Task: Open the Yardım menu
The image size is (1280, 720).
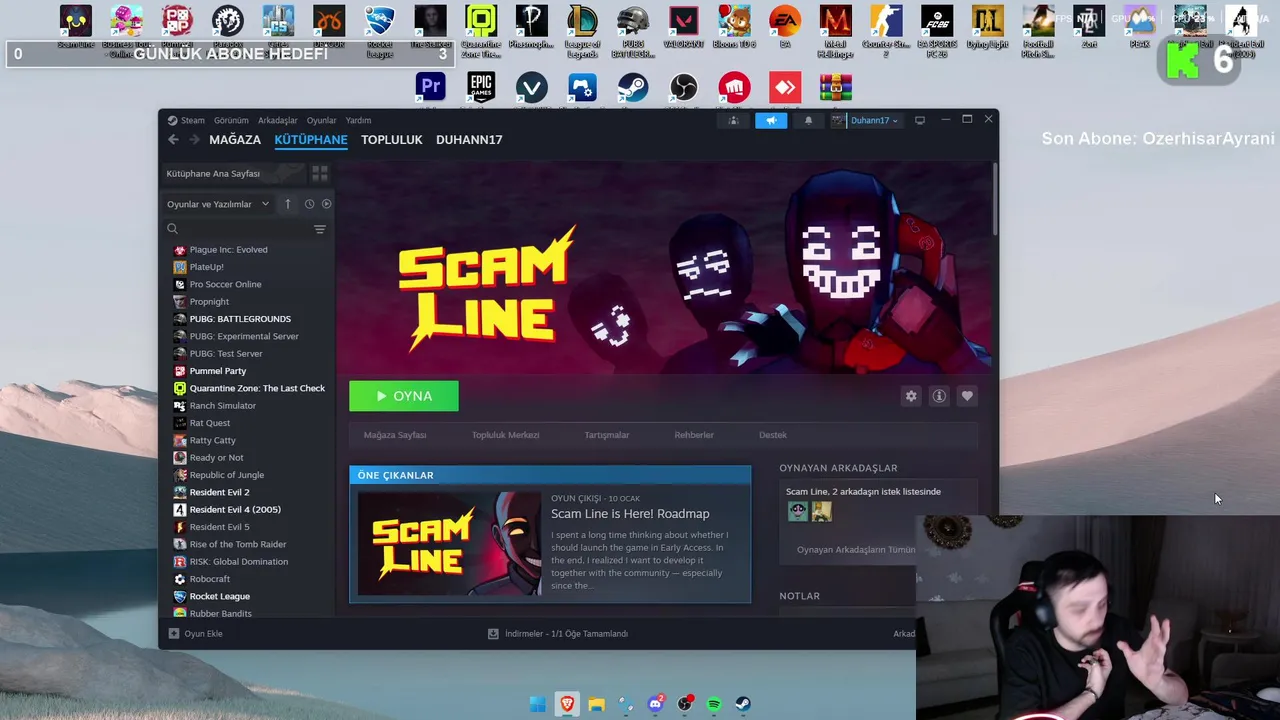Action: coord(358,120)
